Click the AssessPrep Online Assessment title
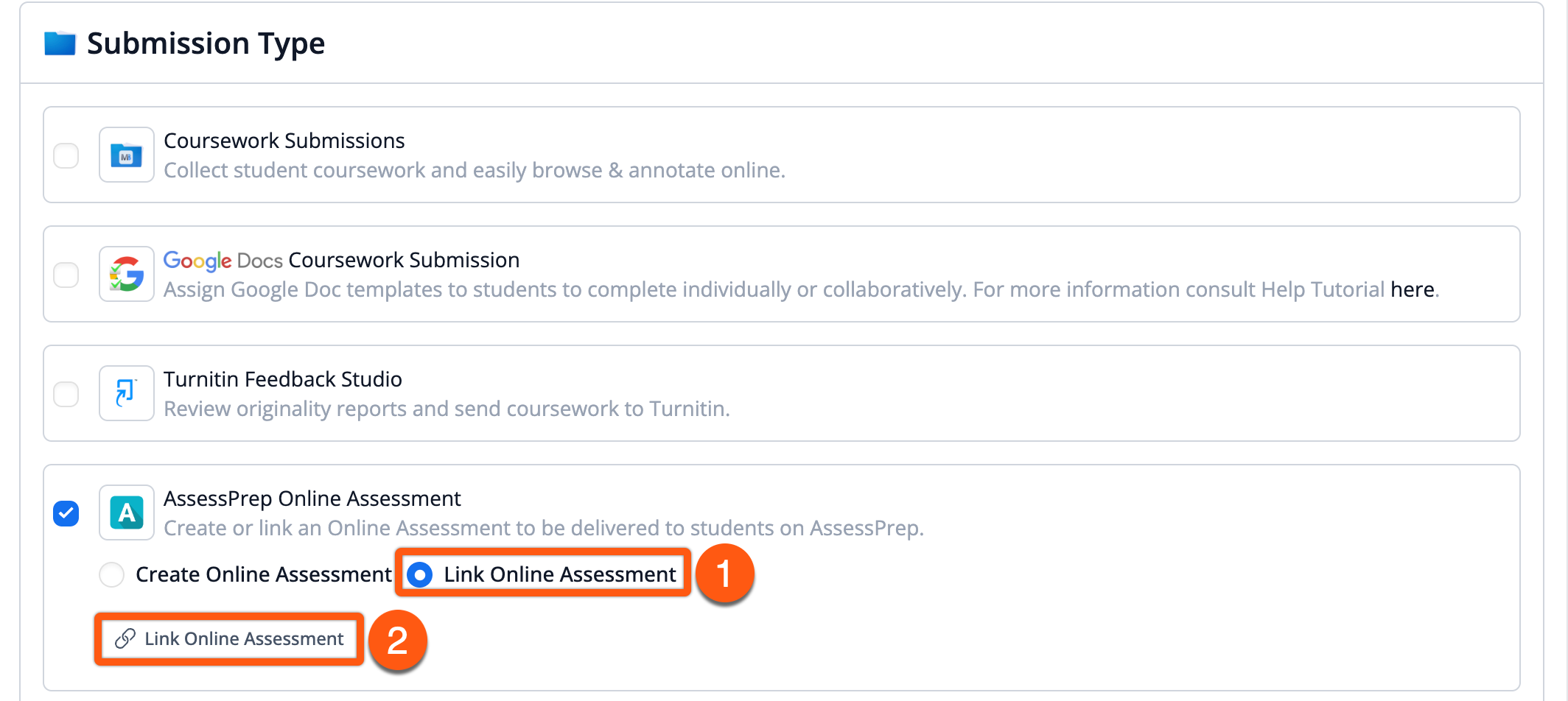 (x=312, y=499)
